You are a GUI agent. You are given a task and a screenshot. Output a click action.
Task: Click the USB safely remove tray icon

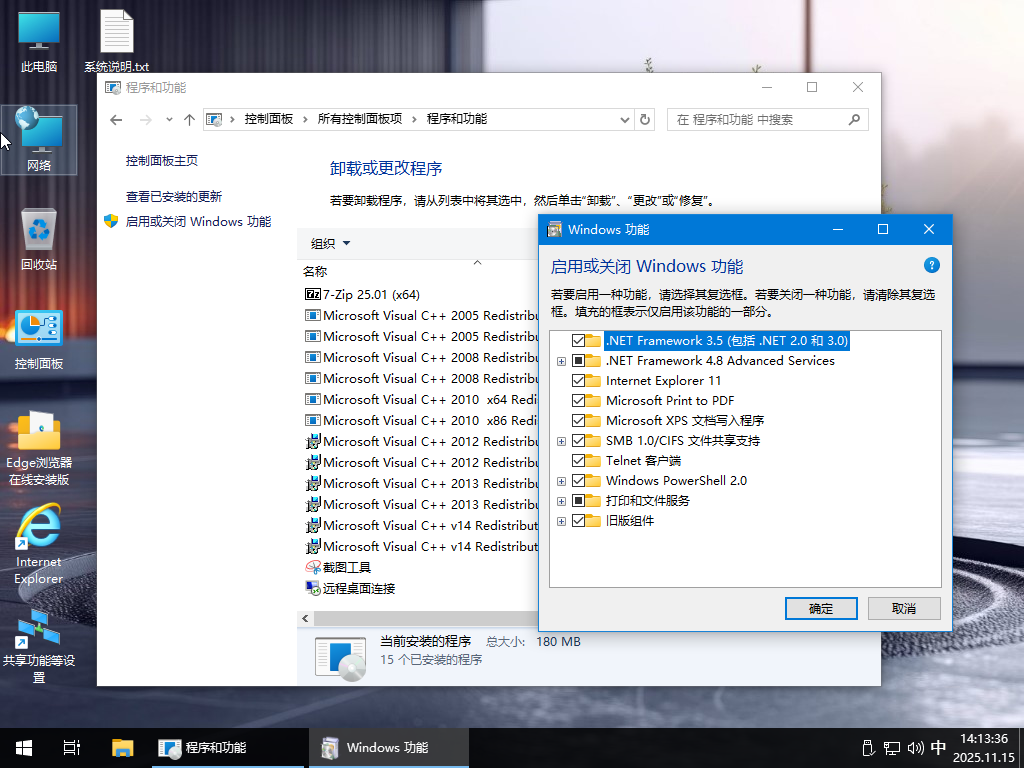click(868, 748)
